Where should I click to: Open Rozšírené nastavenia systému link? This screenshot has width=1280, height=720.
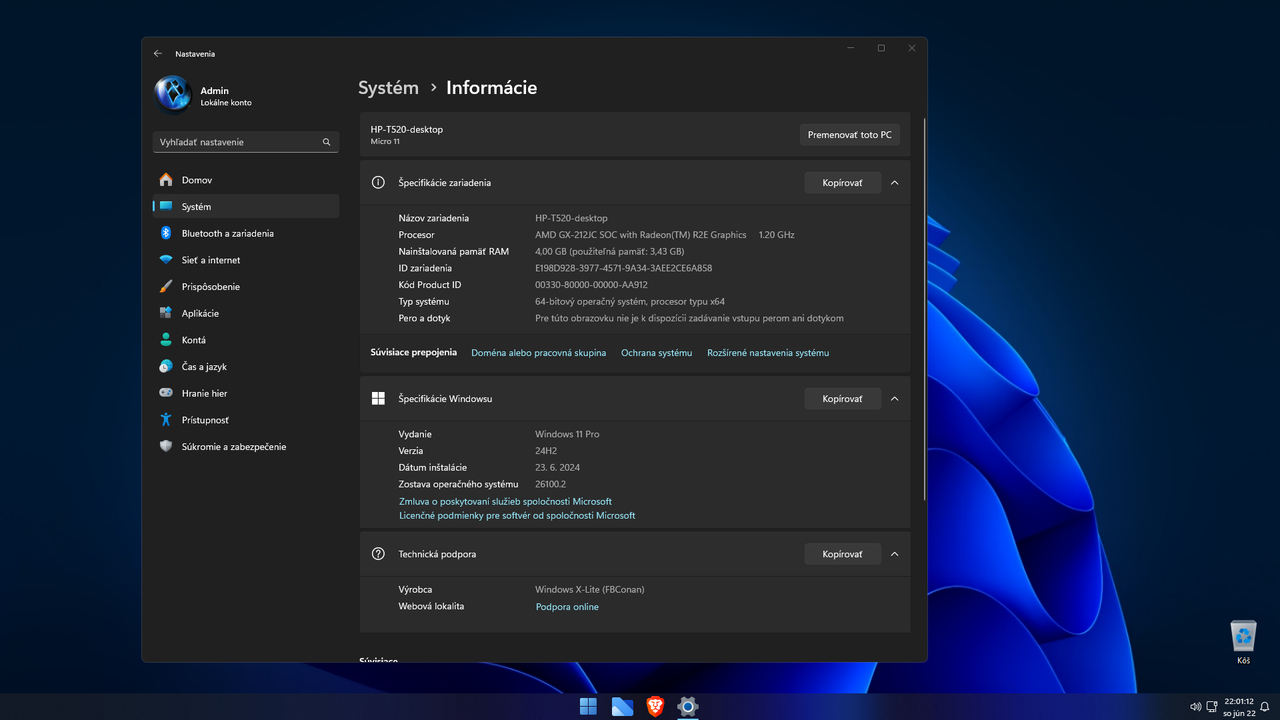pos(768,353)
